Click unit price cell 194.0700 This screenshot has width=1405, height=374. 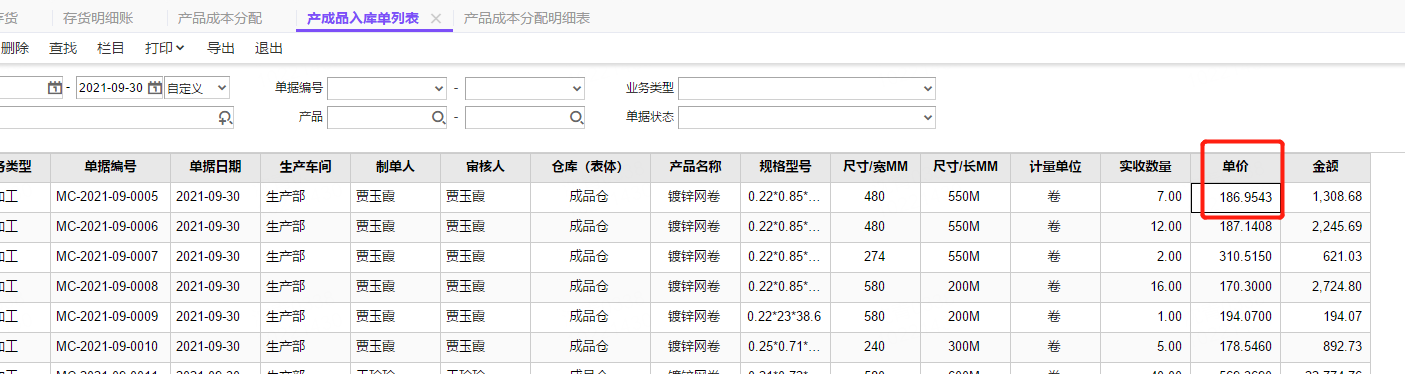pos(1235,317)
